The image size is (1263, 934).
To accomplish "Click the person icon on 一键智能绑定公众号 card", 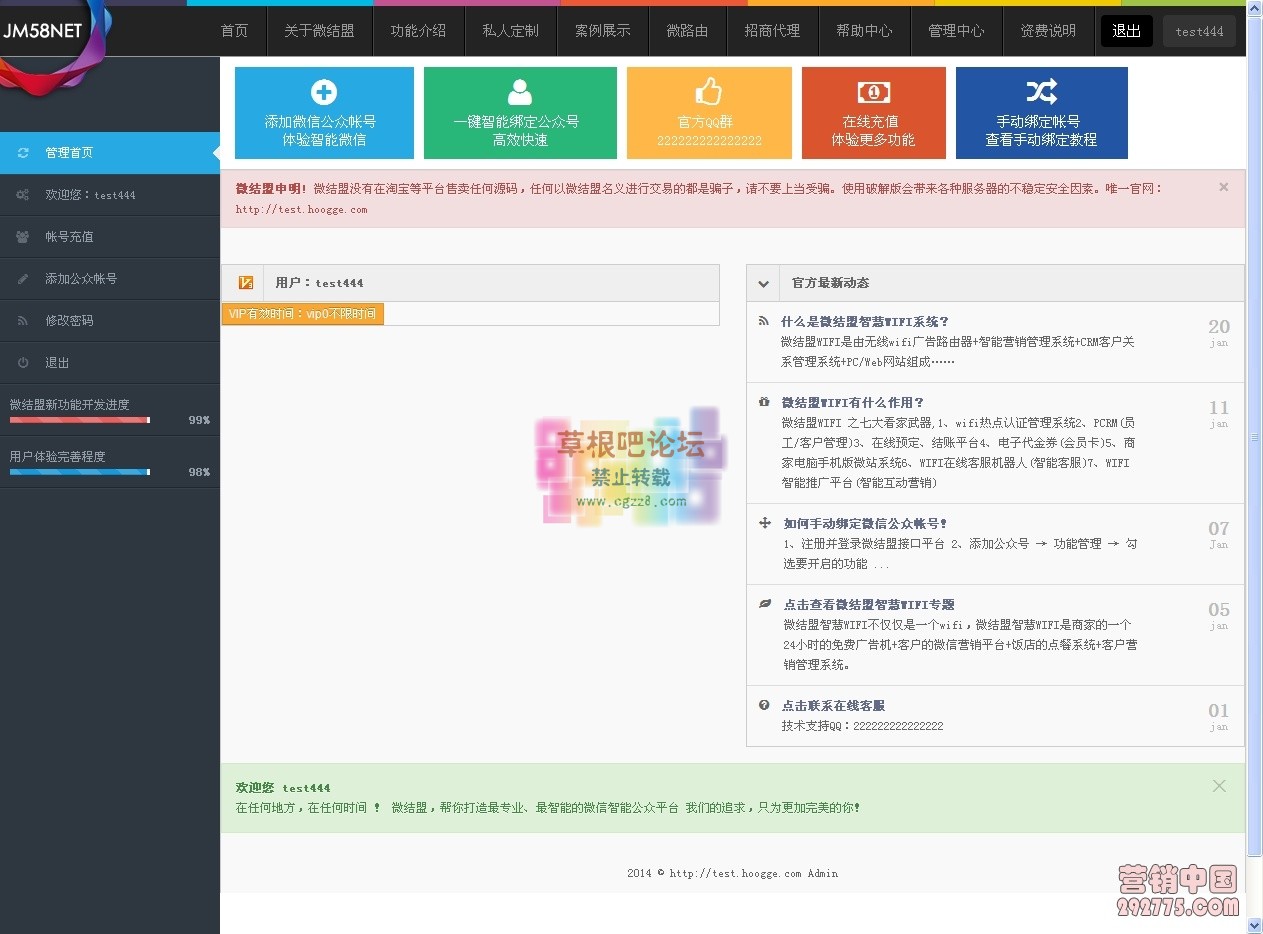I will [520, 92].
